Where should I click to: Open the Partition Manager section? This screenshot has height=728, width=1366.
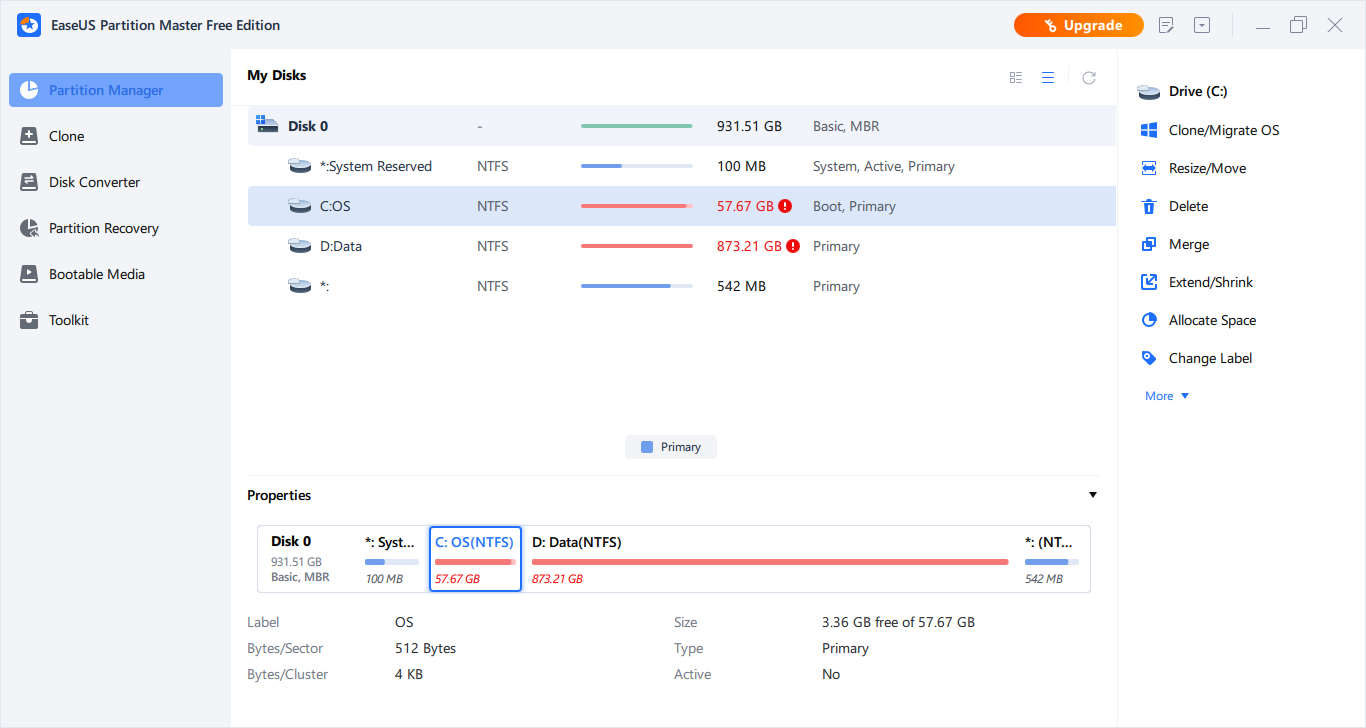click(116, 90)
